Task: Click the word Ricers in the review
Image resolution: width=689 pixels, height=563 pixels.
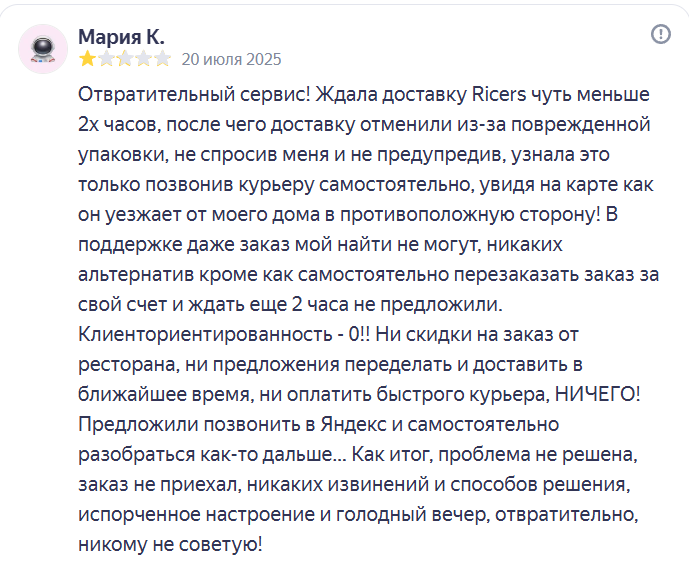Action: (x=499, y=94)
